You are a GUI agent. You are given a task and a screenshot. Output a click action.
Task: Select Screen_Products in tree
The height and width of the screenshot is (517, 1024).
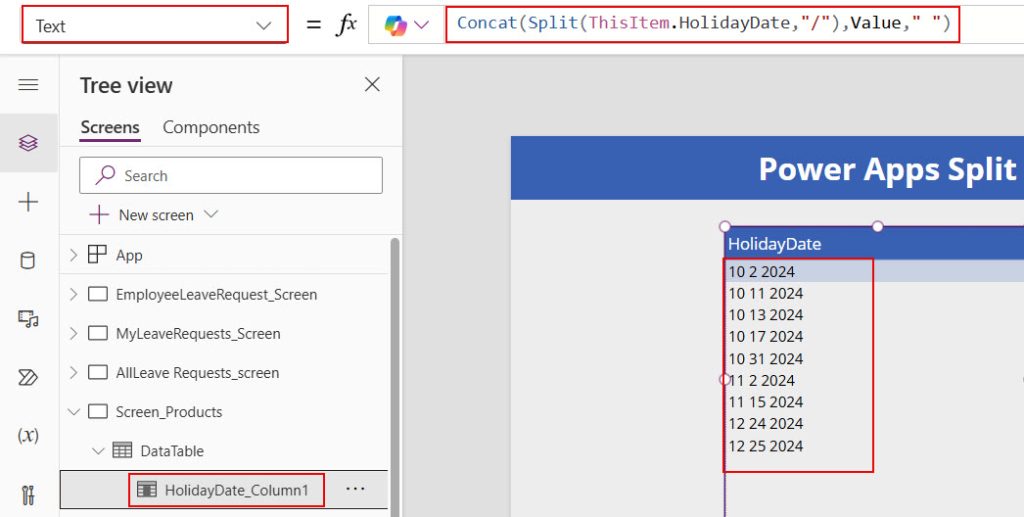[168, 412]
